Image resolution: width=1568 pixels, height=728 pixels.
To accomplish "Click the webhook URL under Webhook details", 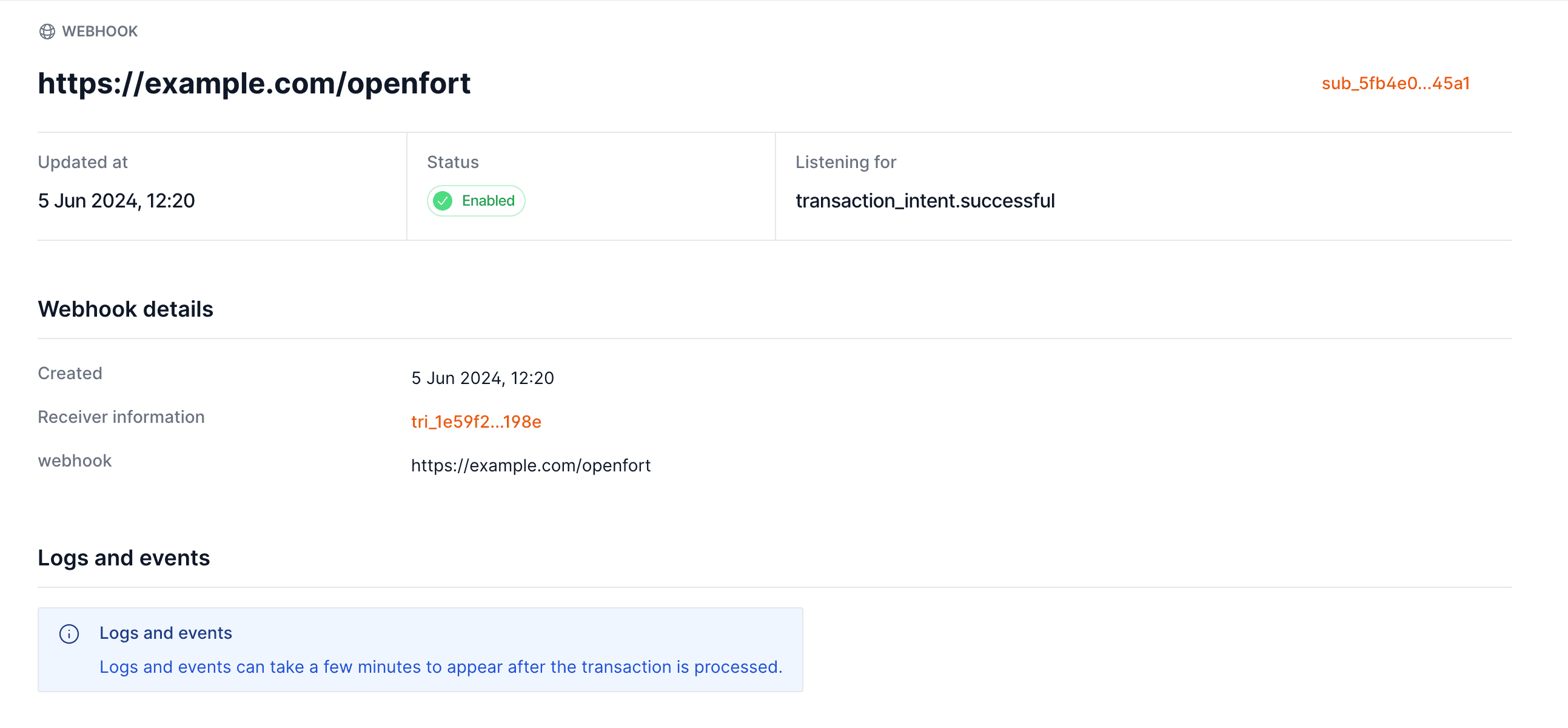I will pos(530,465).
